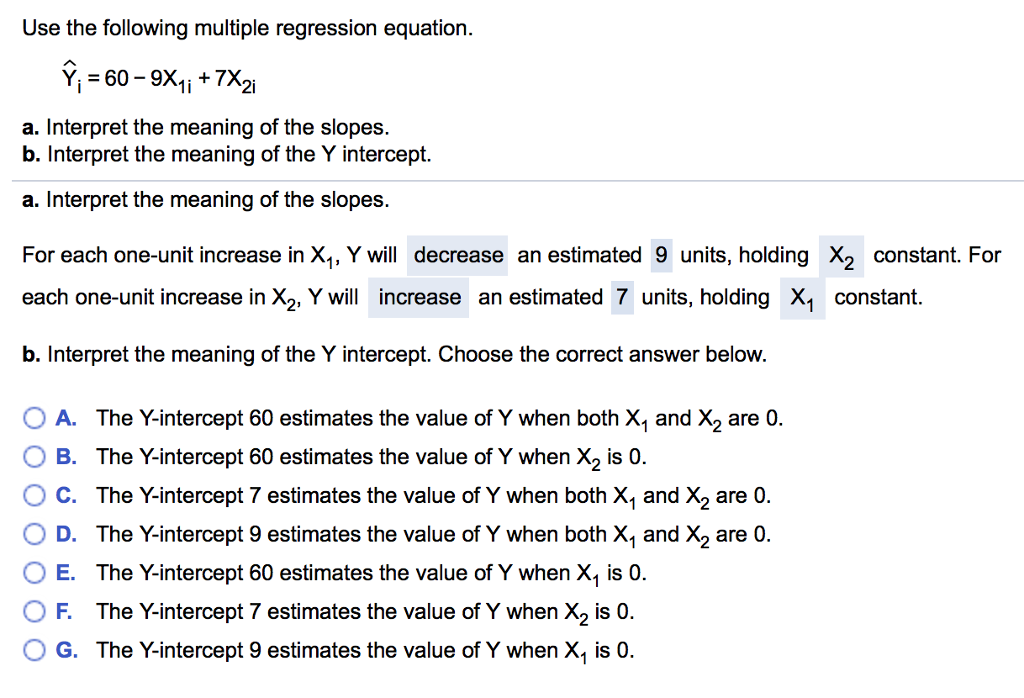Select radio button A about Y-intercept 60
The height and width of the screenshot is (698, 1024).
[x=33, y=418]
